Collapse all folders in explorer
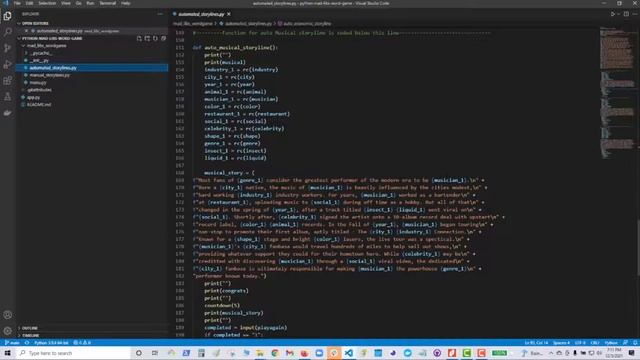 [x=163, y=38]
